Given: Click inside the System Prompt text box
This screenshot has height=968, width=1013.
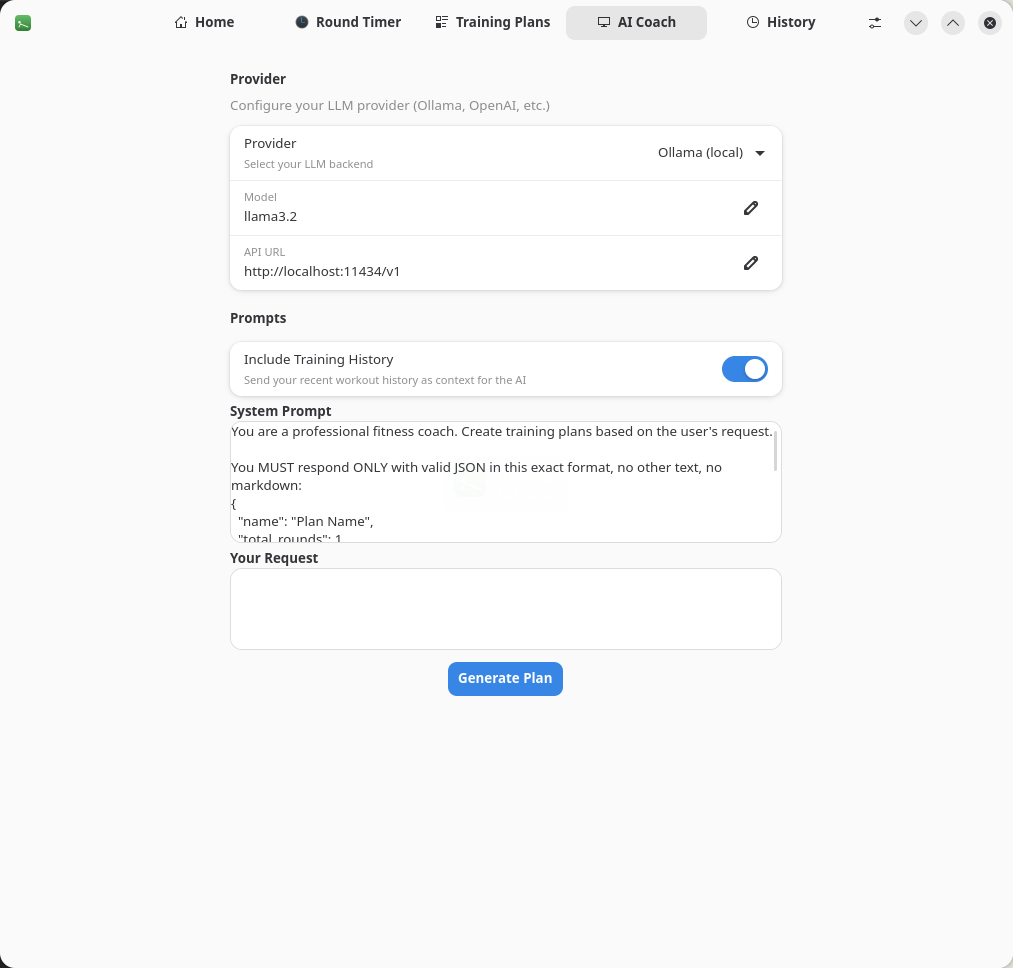Looking at the screenshot, I should 506,482.
